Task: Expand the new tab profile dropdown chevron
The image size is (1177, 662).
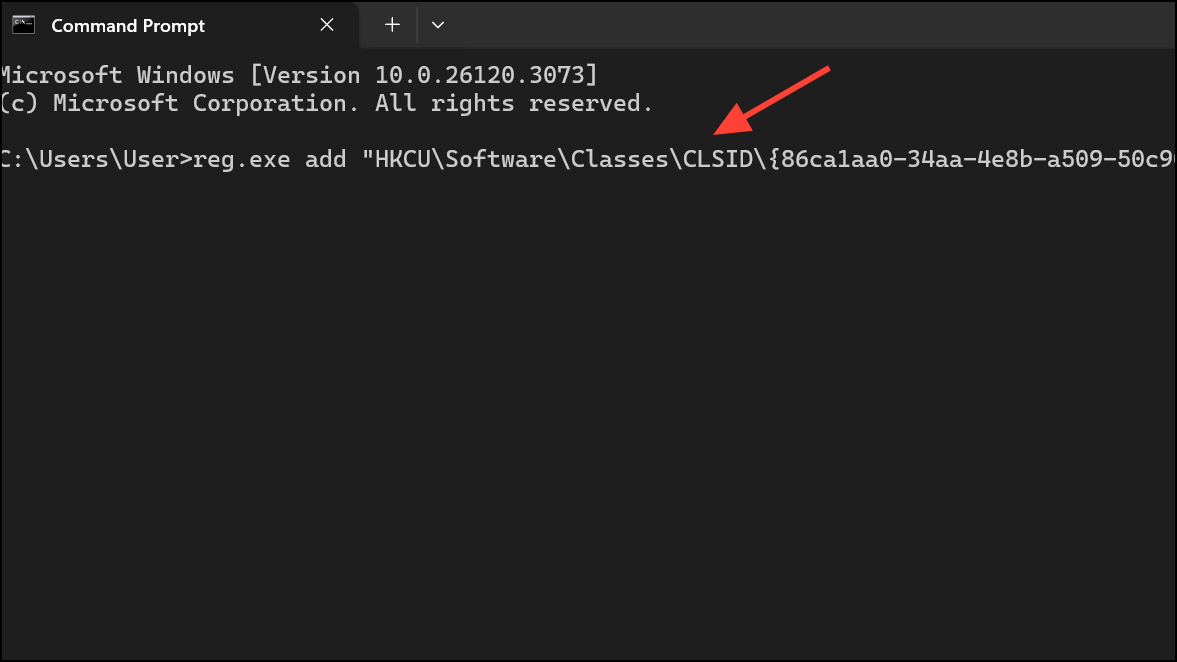Action: coord(438,25)
